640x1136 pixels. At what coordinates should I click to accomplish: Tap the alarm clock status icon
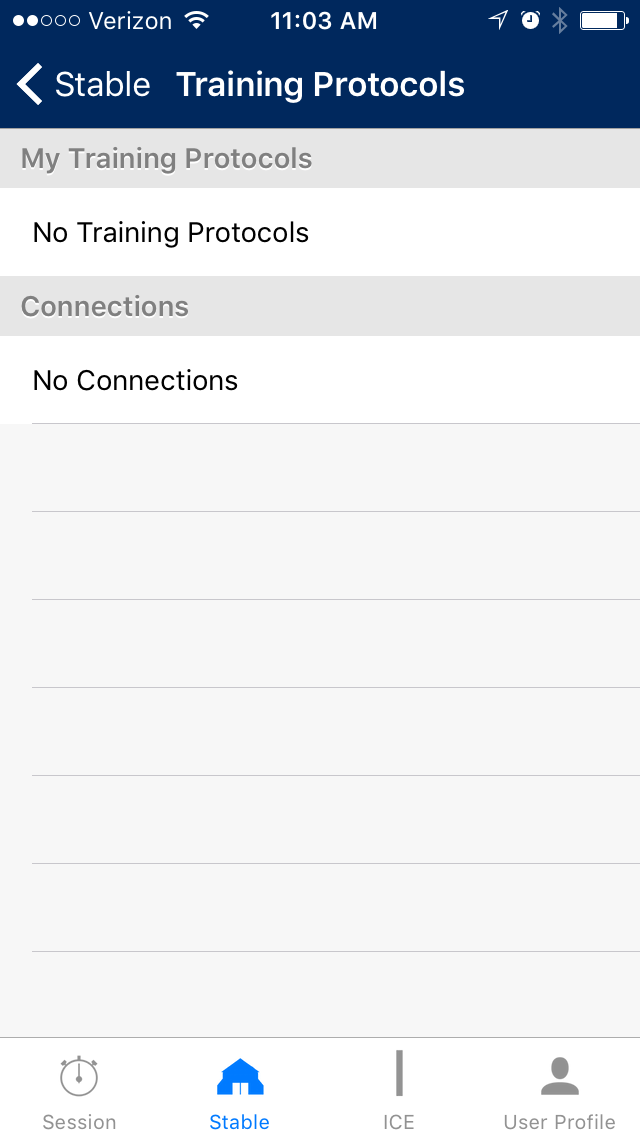(x=530, y=20)
